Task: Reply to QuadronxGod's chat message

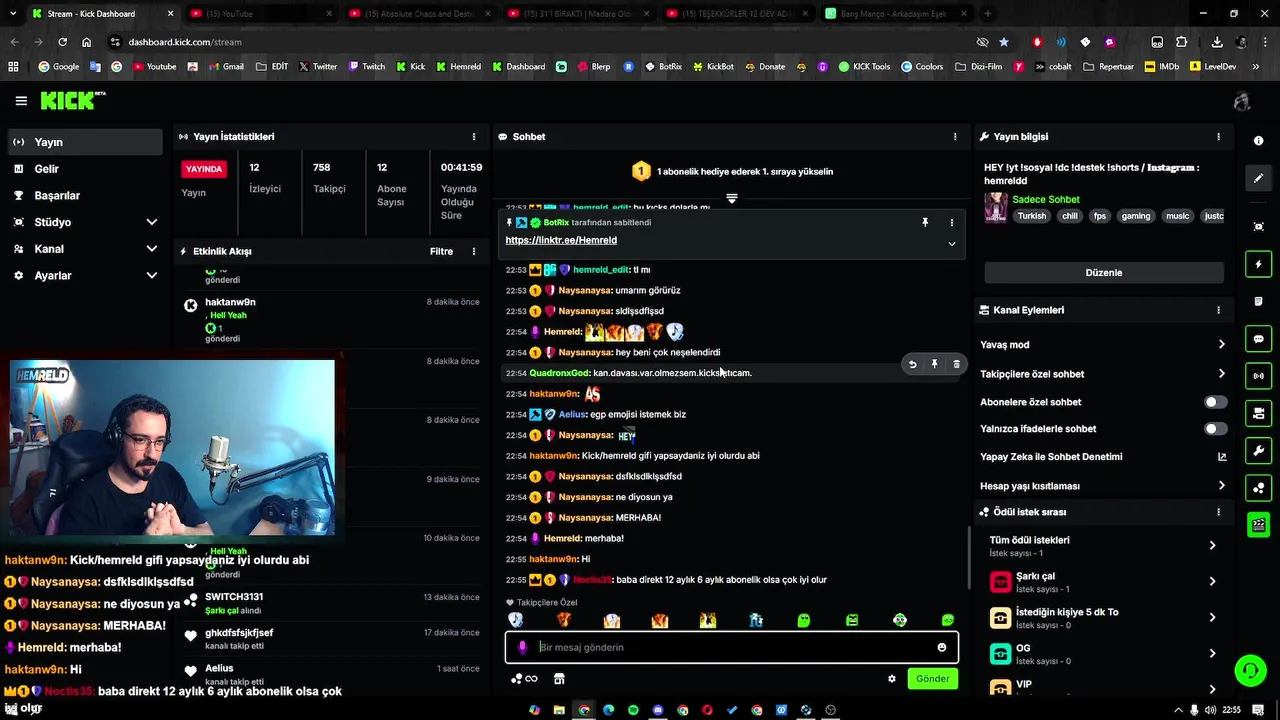Action: pos(912,365)
